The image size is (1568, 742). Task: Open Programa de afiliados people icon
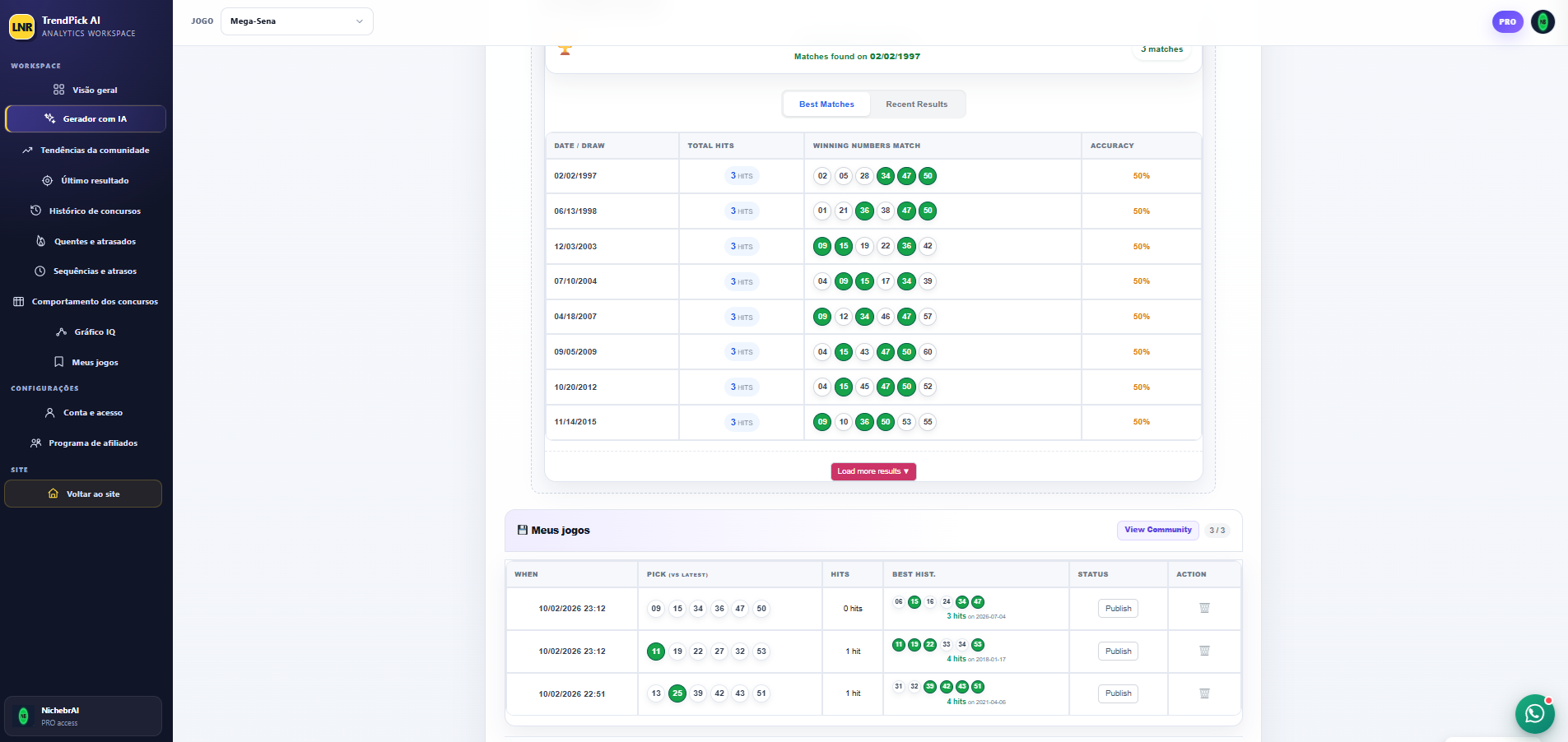point(35,443)
